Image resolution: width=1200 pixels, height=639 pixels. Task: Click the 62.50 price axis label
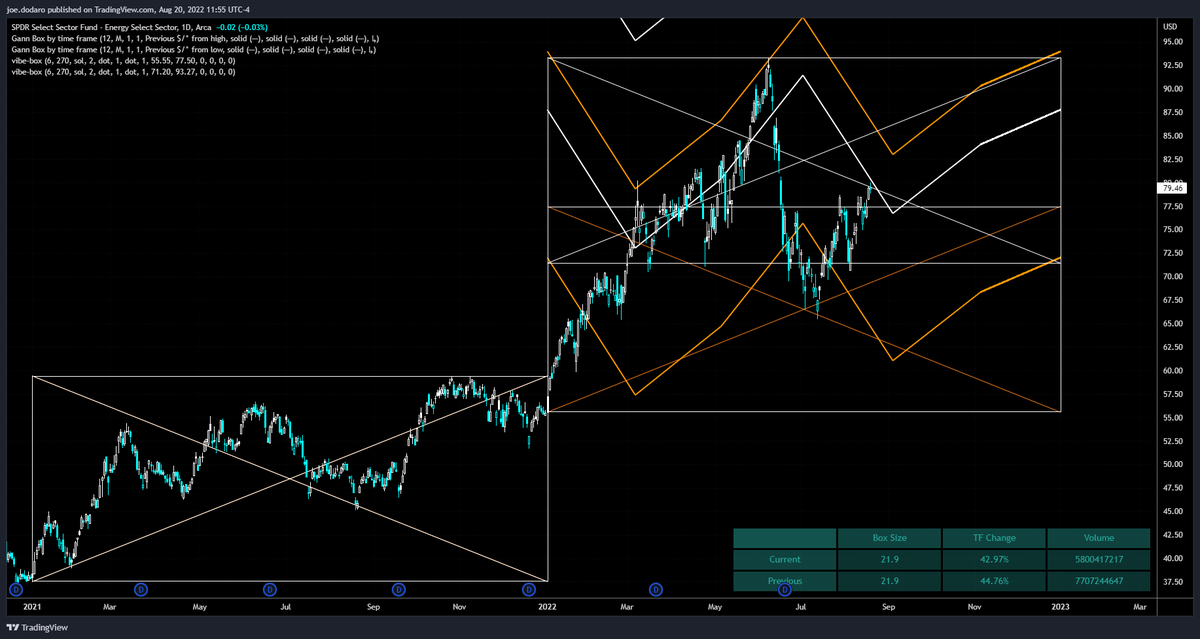pyautogui.click(x=1172, y=347)
